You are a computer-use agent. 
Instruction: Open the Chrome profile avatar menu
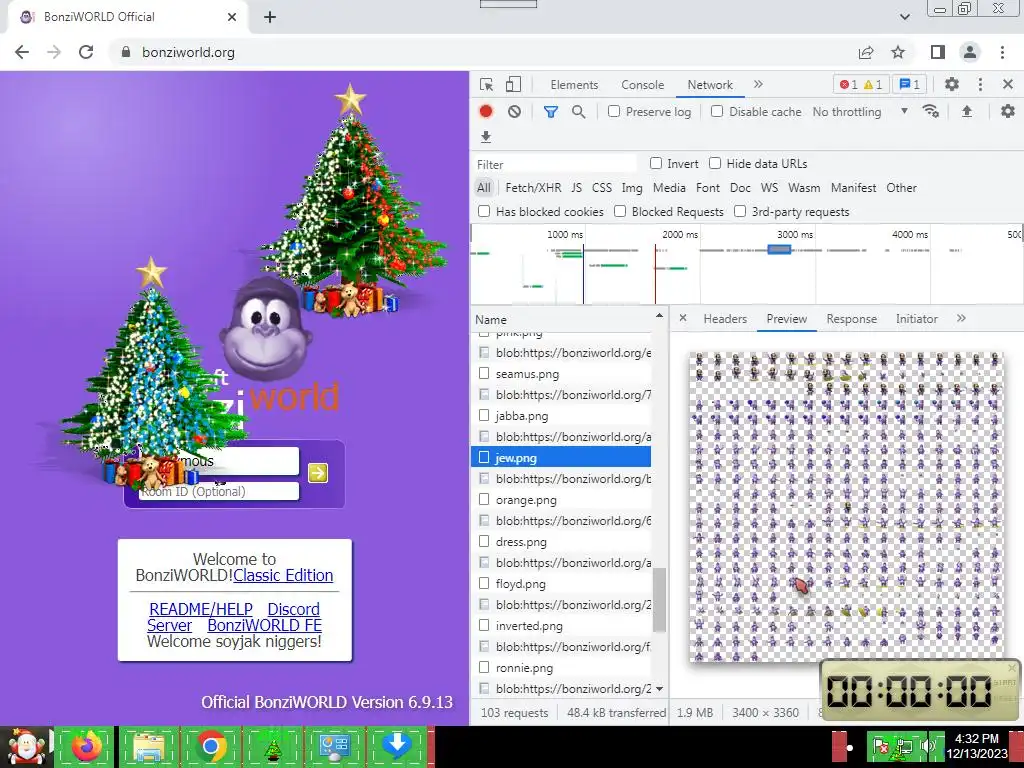click(x=970, y=52)
